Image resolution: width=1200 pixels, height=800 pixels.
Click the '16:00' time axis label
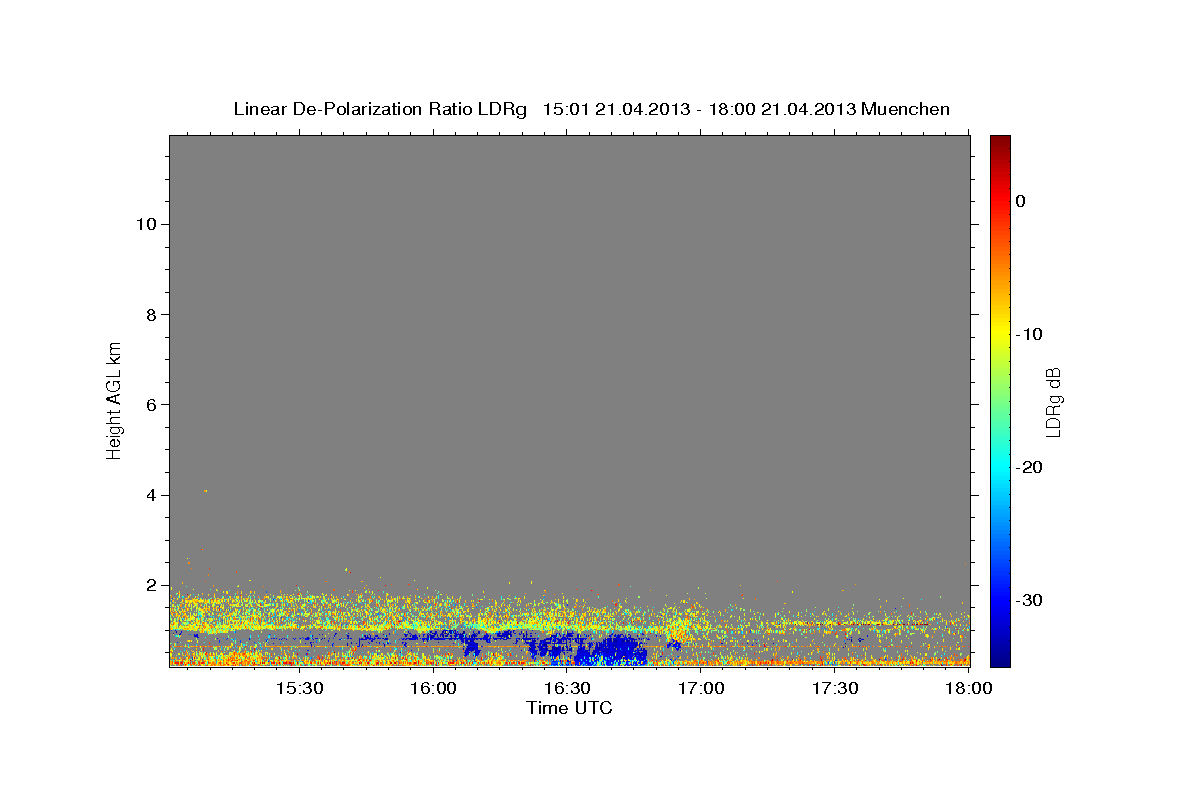click(x=433, y=688)
